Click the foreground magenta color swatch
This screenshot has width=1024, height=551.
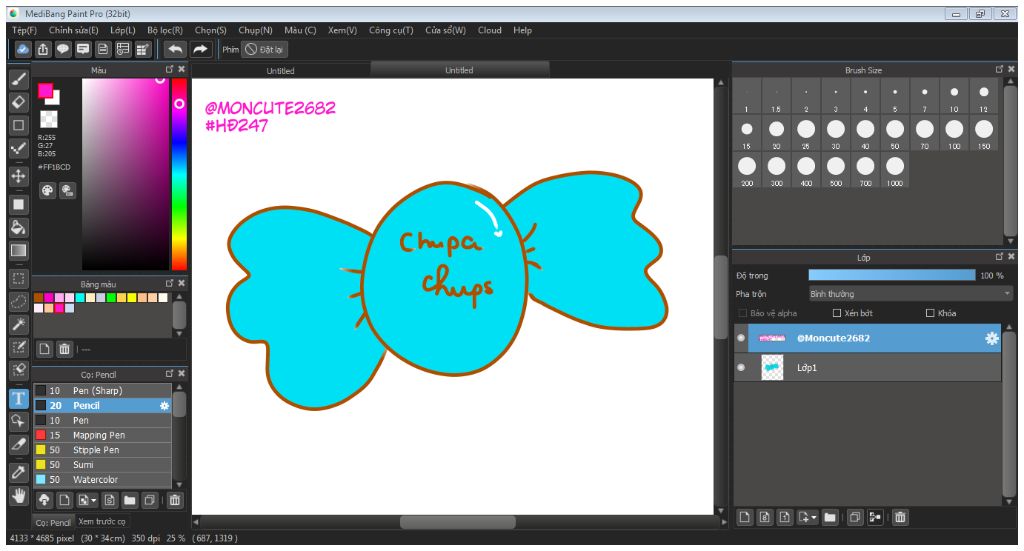[x=45, y=91]
